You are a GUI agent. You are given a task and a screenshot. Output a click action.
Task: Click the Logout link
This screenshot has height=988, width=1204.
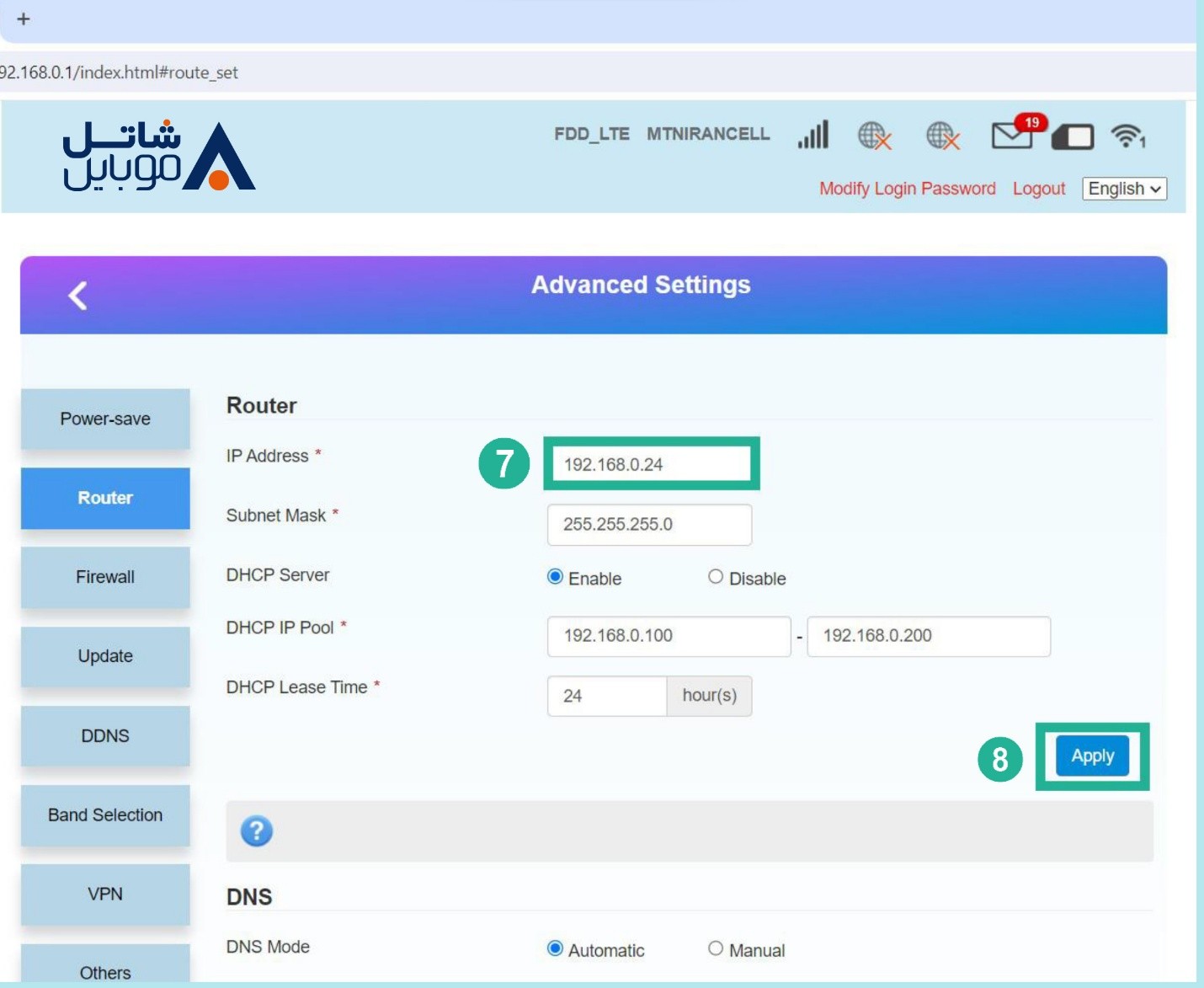pyautogui.click(x=1039, y=189)
